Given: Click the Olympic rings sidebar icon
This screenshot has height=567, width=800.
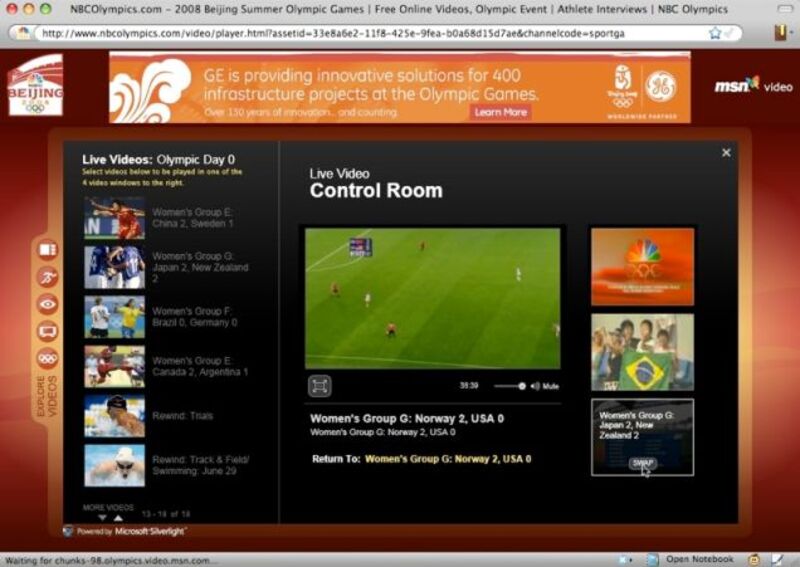Looking at the screenshot, I should [x=48, y=358].
